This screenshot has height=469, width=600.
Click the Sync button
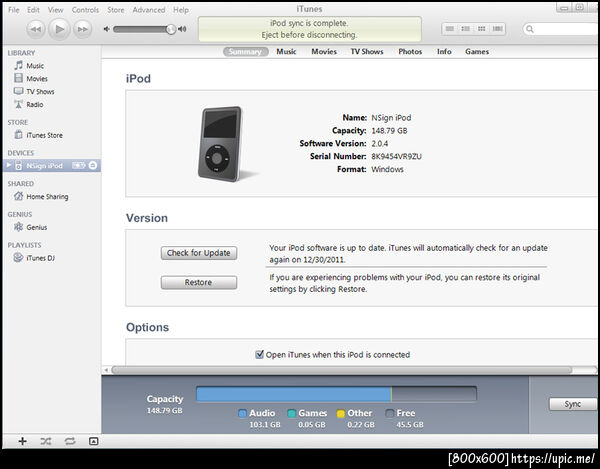click(x=573, y=404)
